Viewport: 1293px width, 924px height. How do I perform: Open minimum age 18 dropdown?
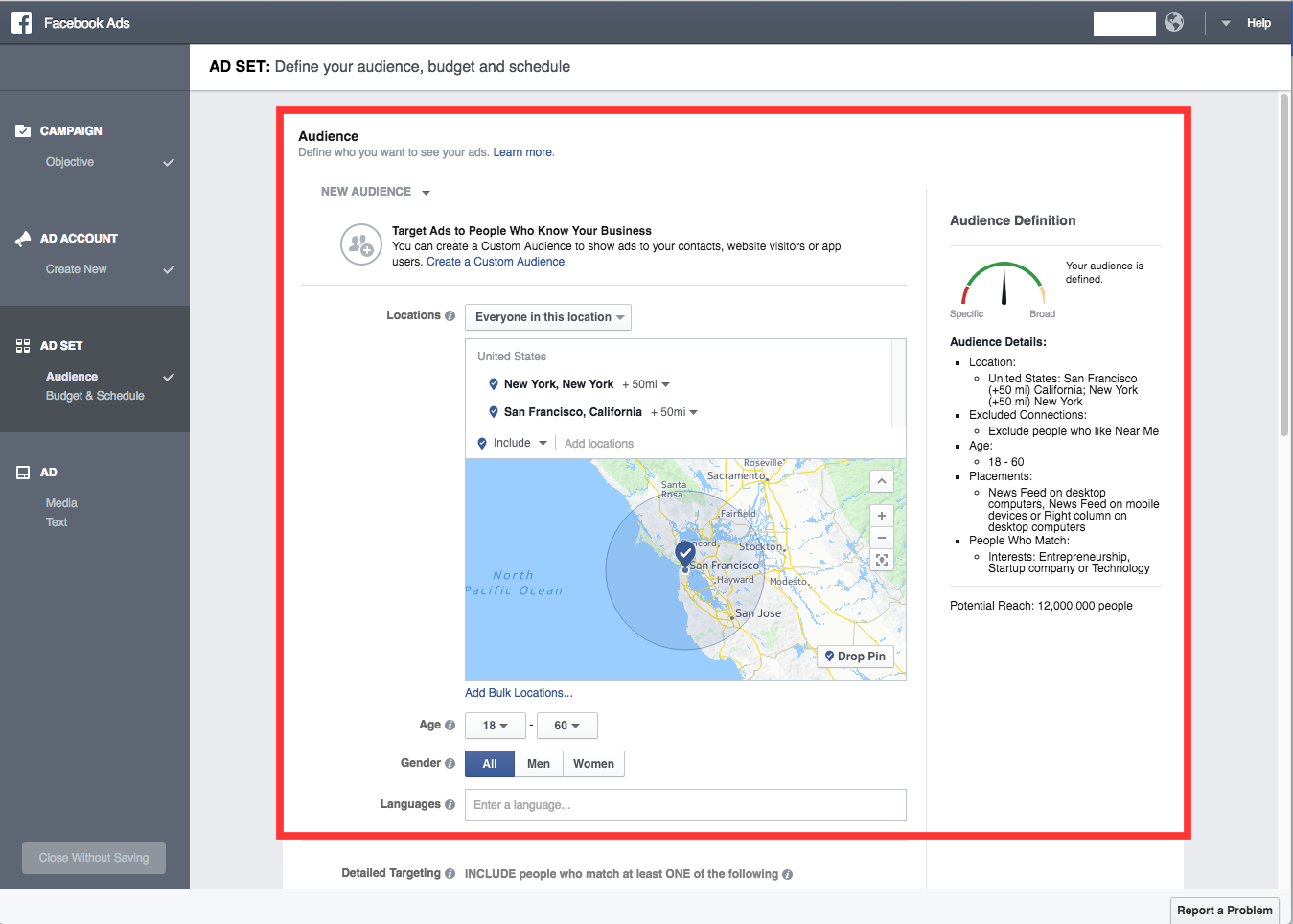tap(496, 726)
